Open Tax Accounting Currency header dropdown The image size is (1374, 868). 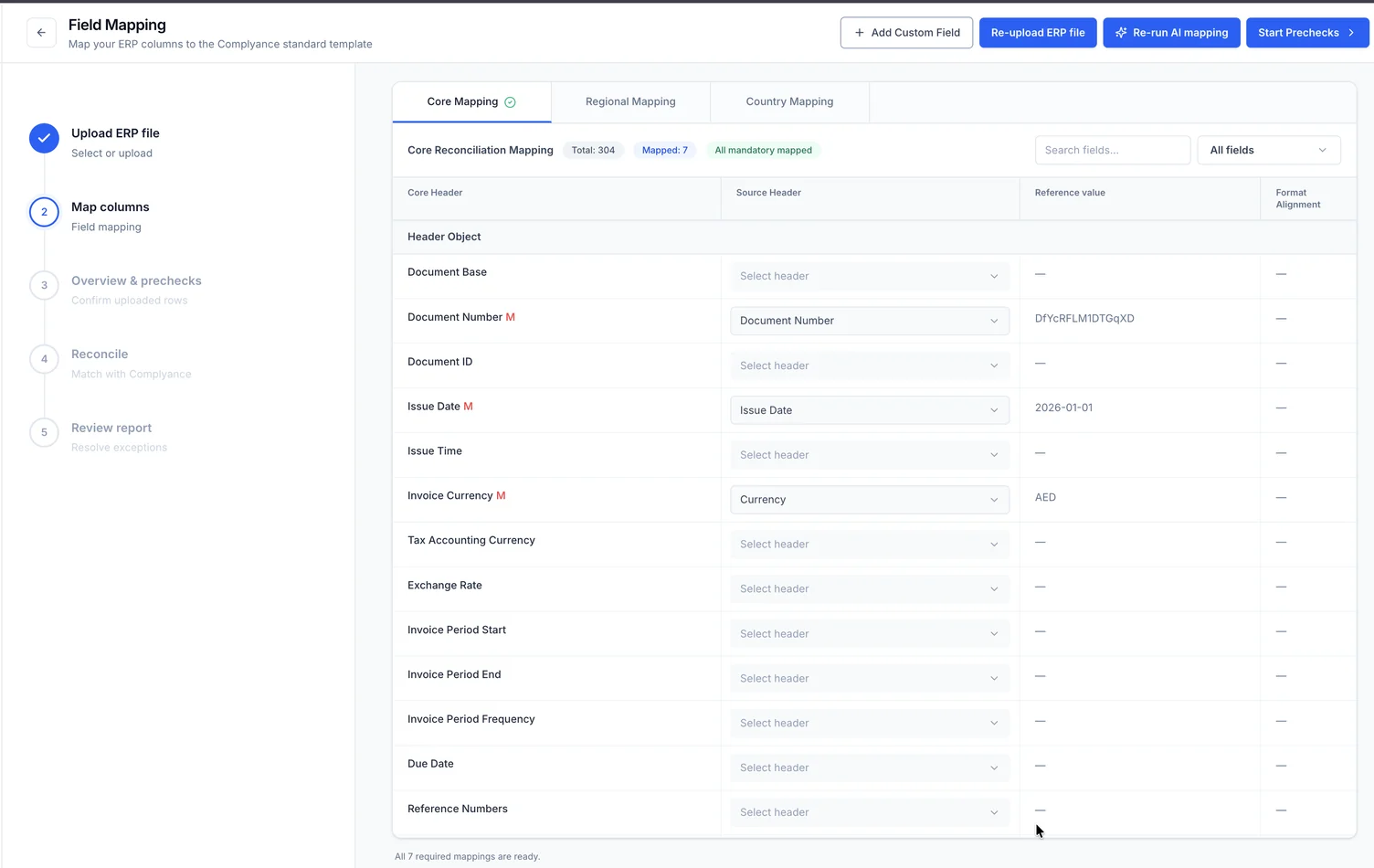pos(870,545)
